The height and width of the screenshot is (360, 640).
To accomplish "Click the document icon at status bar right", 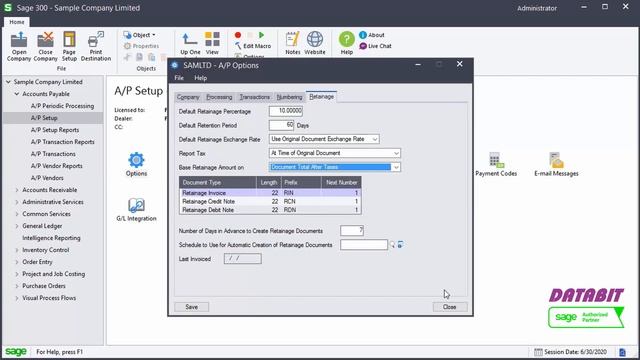I will [622, 352].
